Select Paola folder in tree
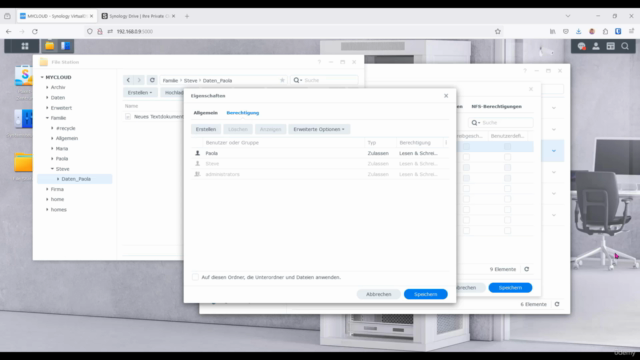This screenshot has height=360, width=640. coord(62,159)
